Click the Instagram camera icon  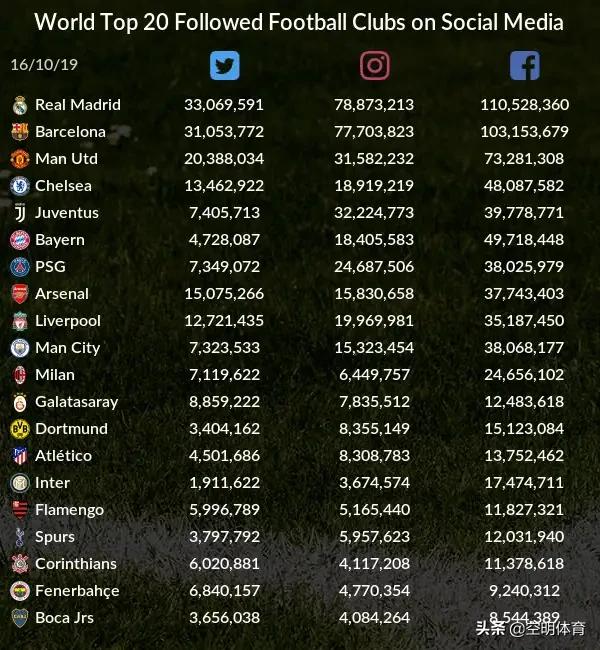coord(375,65)
